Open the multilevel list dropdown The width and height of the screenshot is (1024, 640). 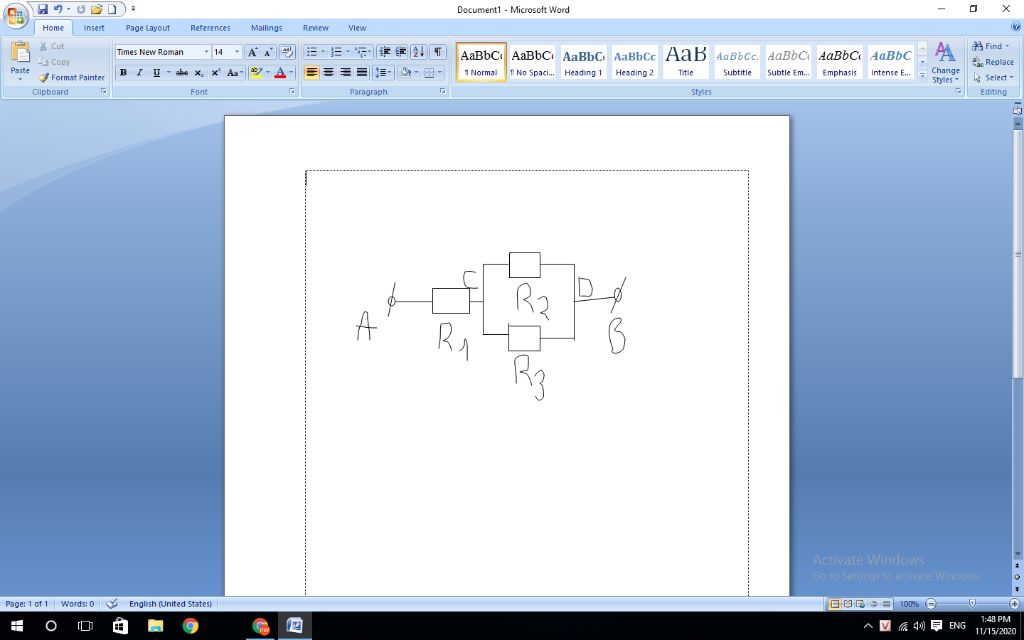point(363,52)
